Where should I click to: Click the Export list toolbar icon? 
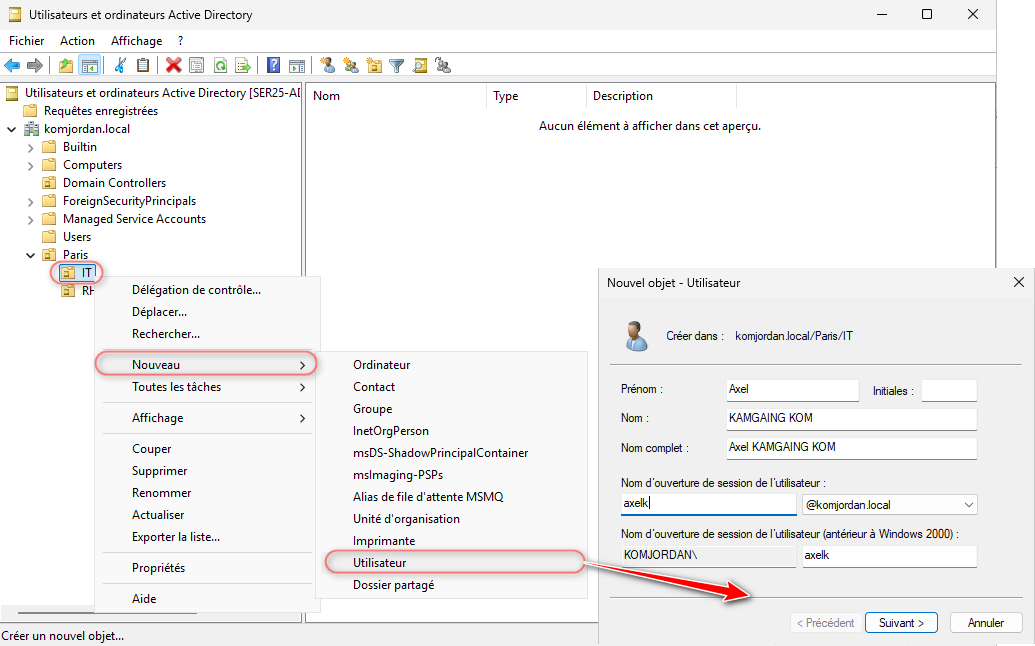[243, 65]
